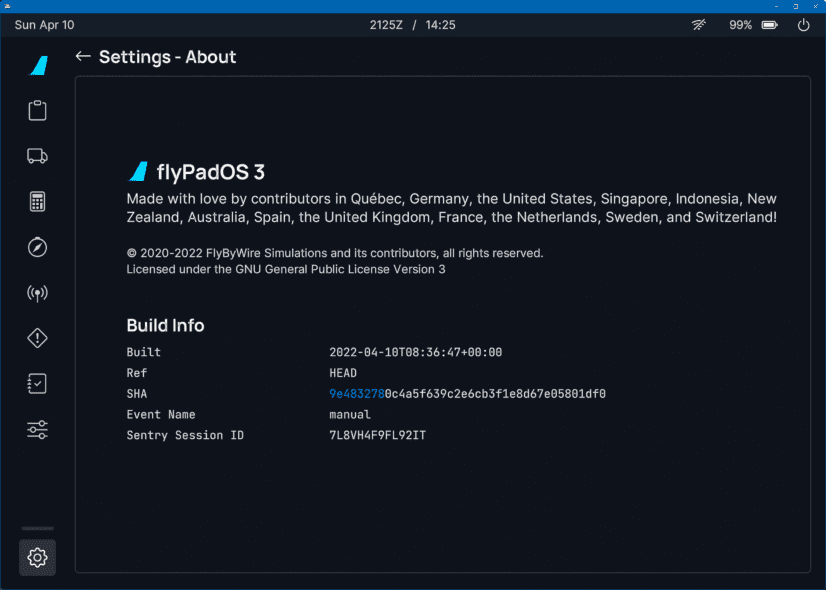Open the Presets sliders page
This screenshot has width=826, height=590.
(38, 430)
